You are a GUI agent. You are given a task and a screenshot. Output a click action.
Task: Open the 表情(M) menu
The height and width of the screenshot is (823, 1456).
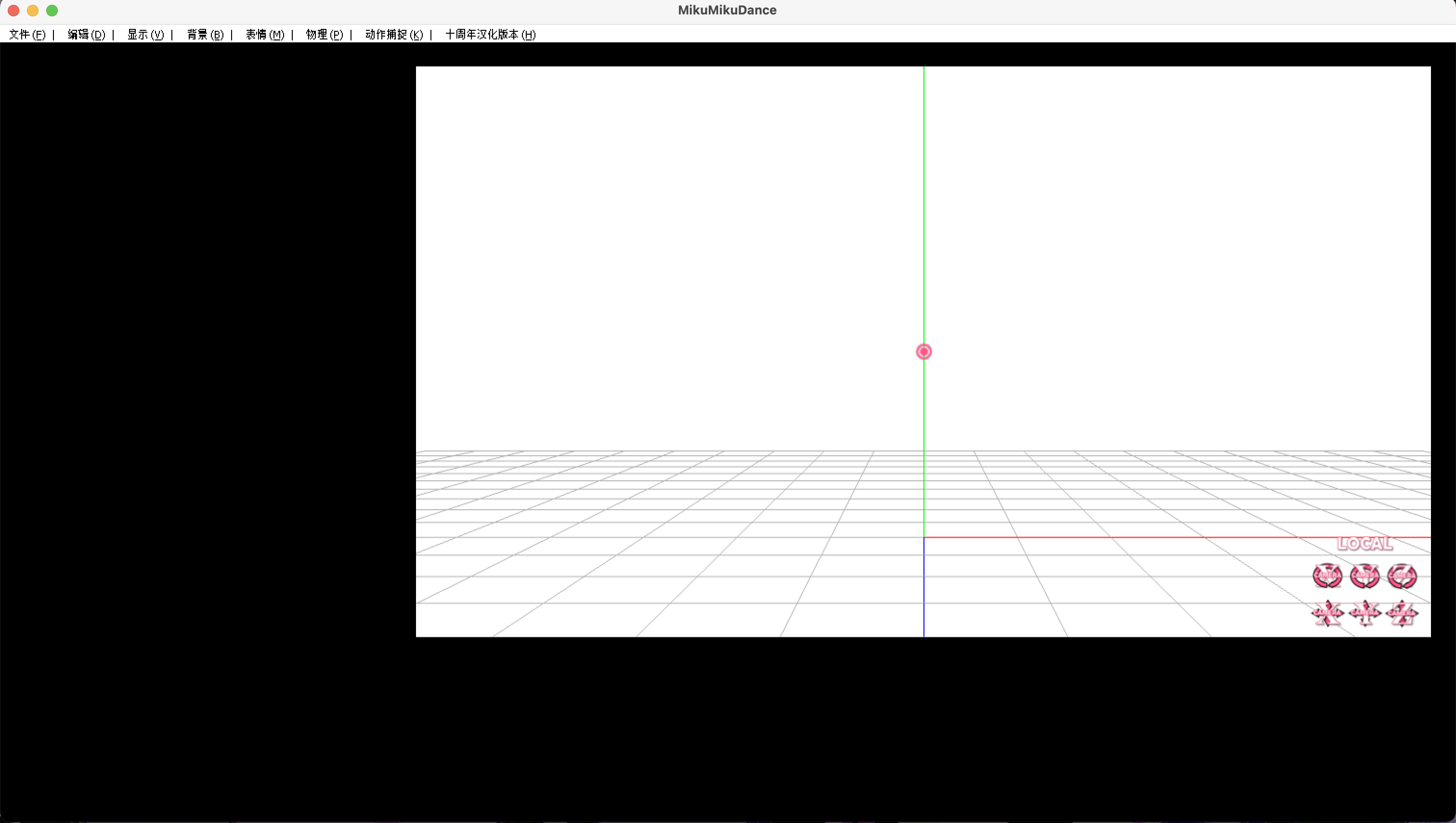(265, 35)
